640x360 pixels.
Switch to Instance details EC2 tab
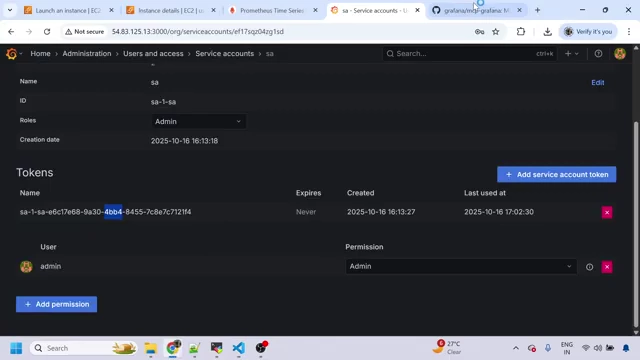[171, 11]
